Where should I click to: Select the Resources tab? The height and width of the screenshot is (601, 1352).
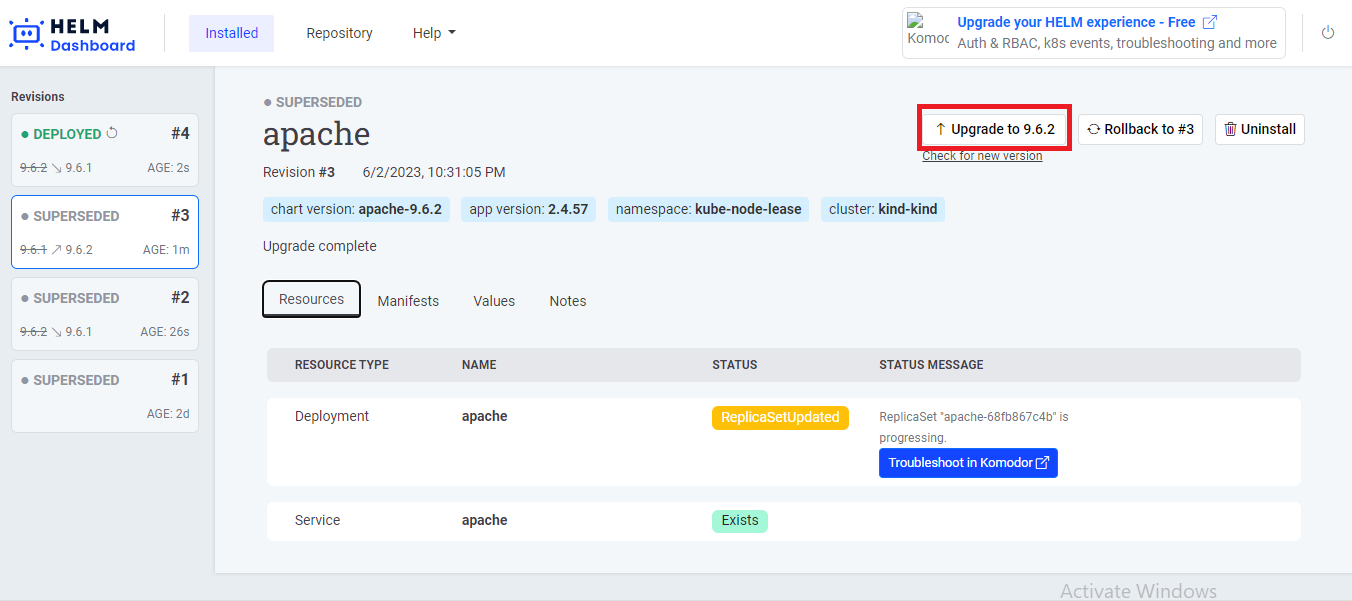click(x=311, y=299)
